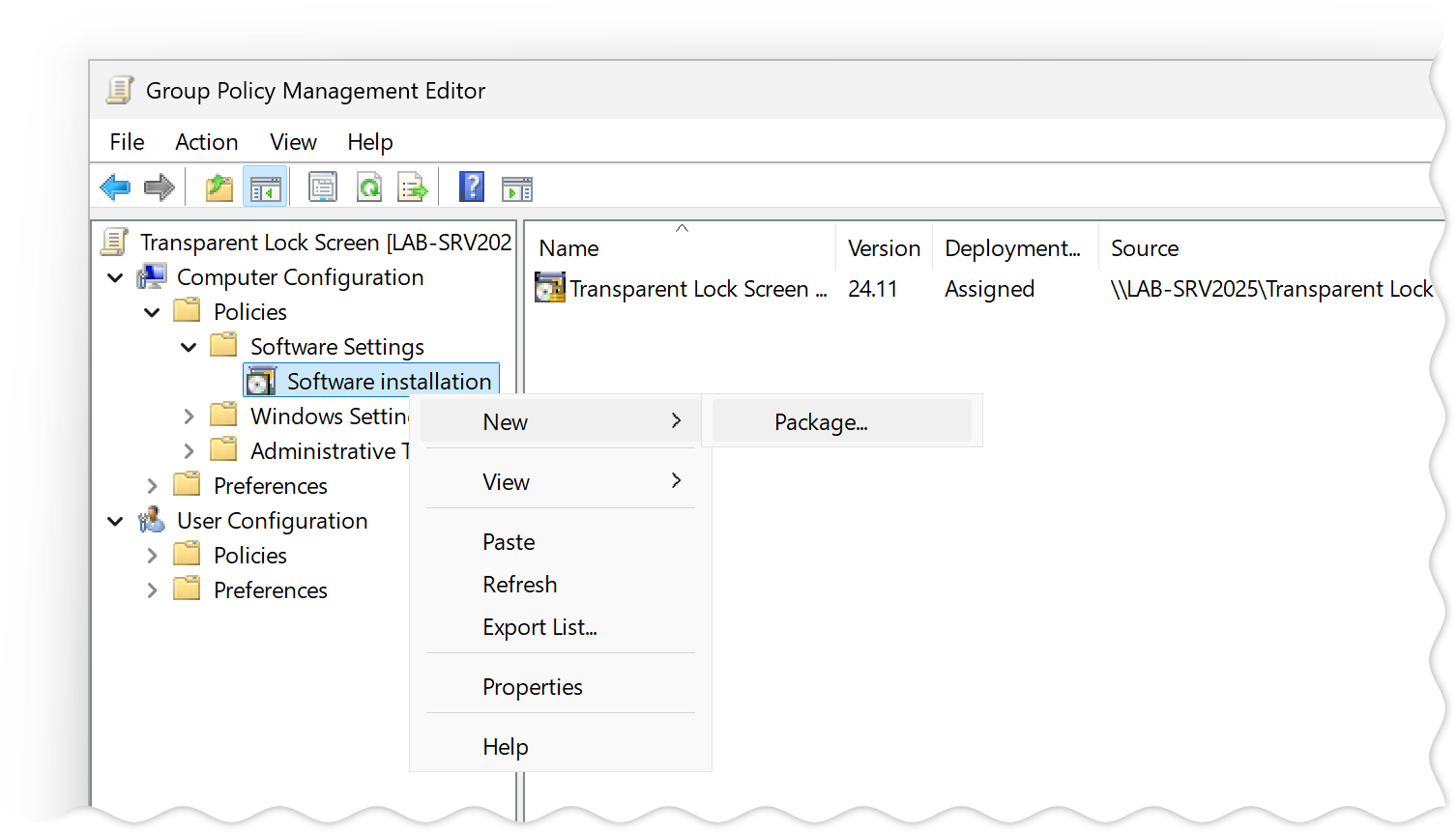
Task: Click the Export List toolbar icon
Action: point(414,187)
